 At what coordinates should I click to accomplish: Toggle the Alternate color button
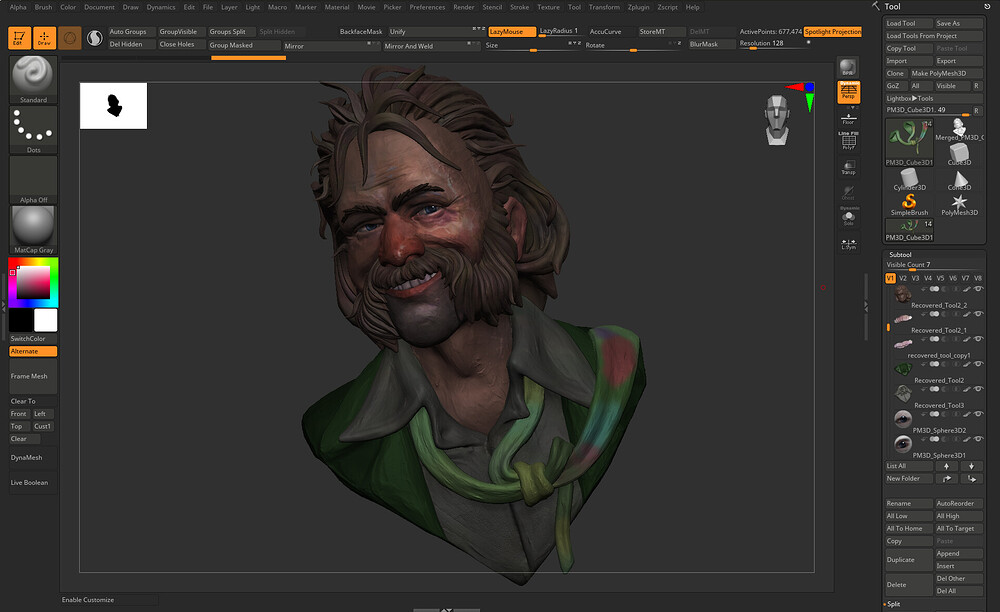point(33,351)
